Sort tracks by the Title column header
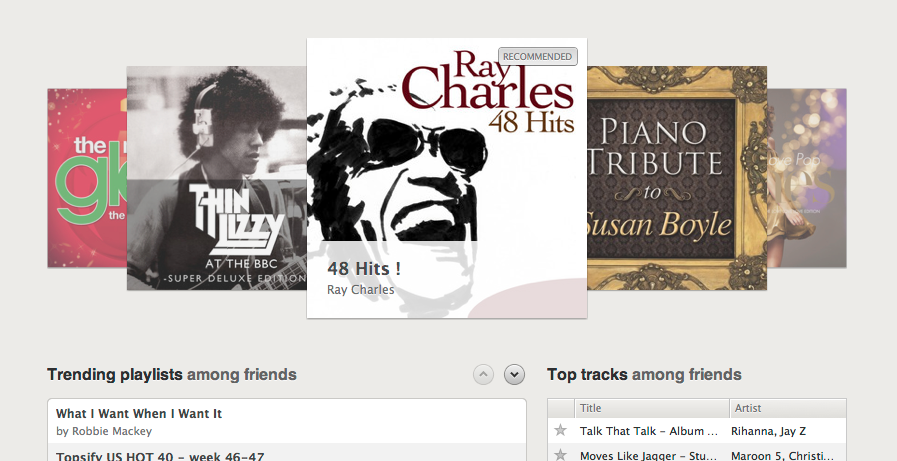The width and height of the screenshot is (897, 461). point(652,408)
